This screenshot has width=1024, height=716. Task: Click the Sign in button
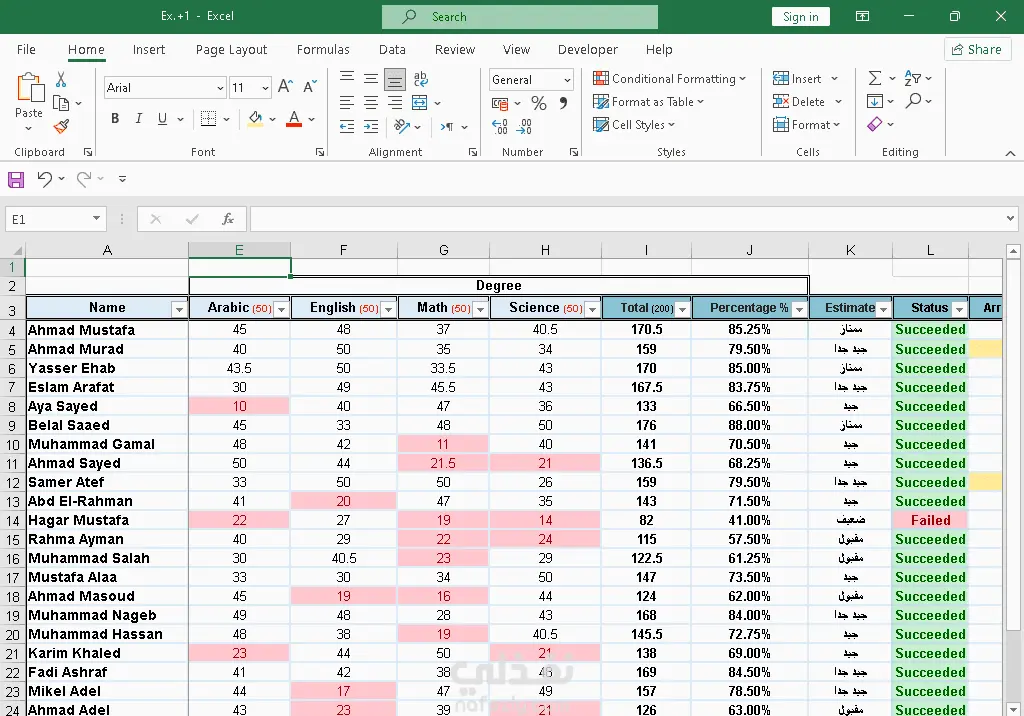(x=800, y=17)
